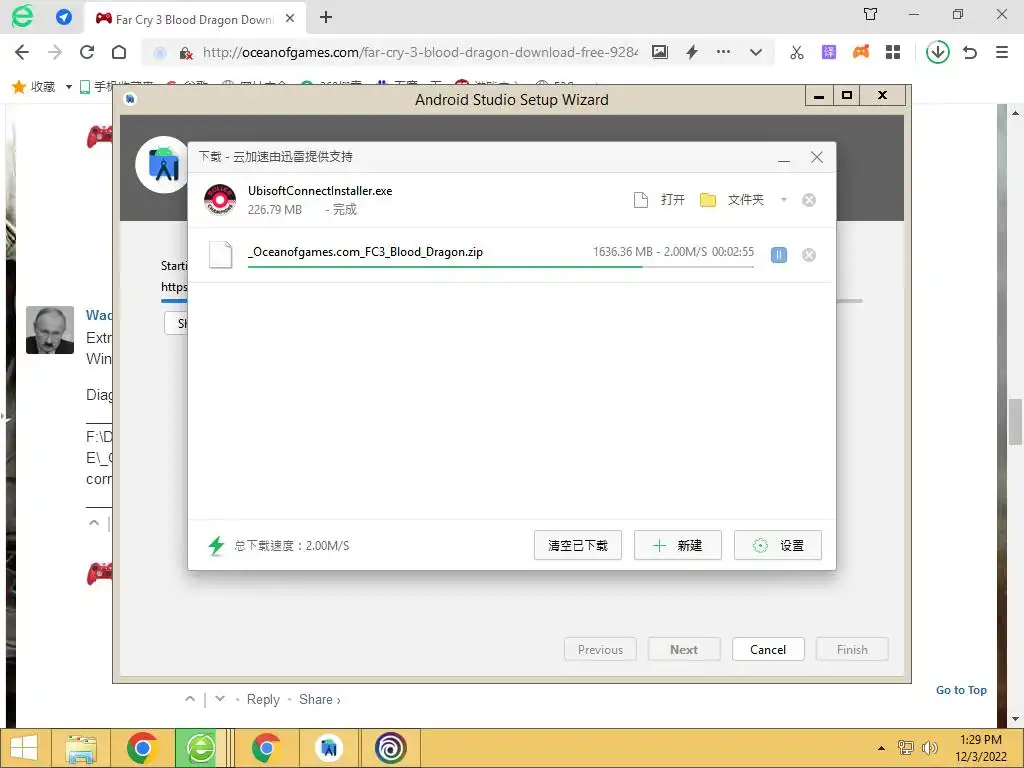Click clear downloaded 清空已下载 button
1024x768 pixels.
[577, 545]
